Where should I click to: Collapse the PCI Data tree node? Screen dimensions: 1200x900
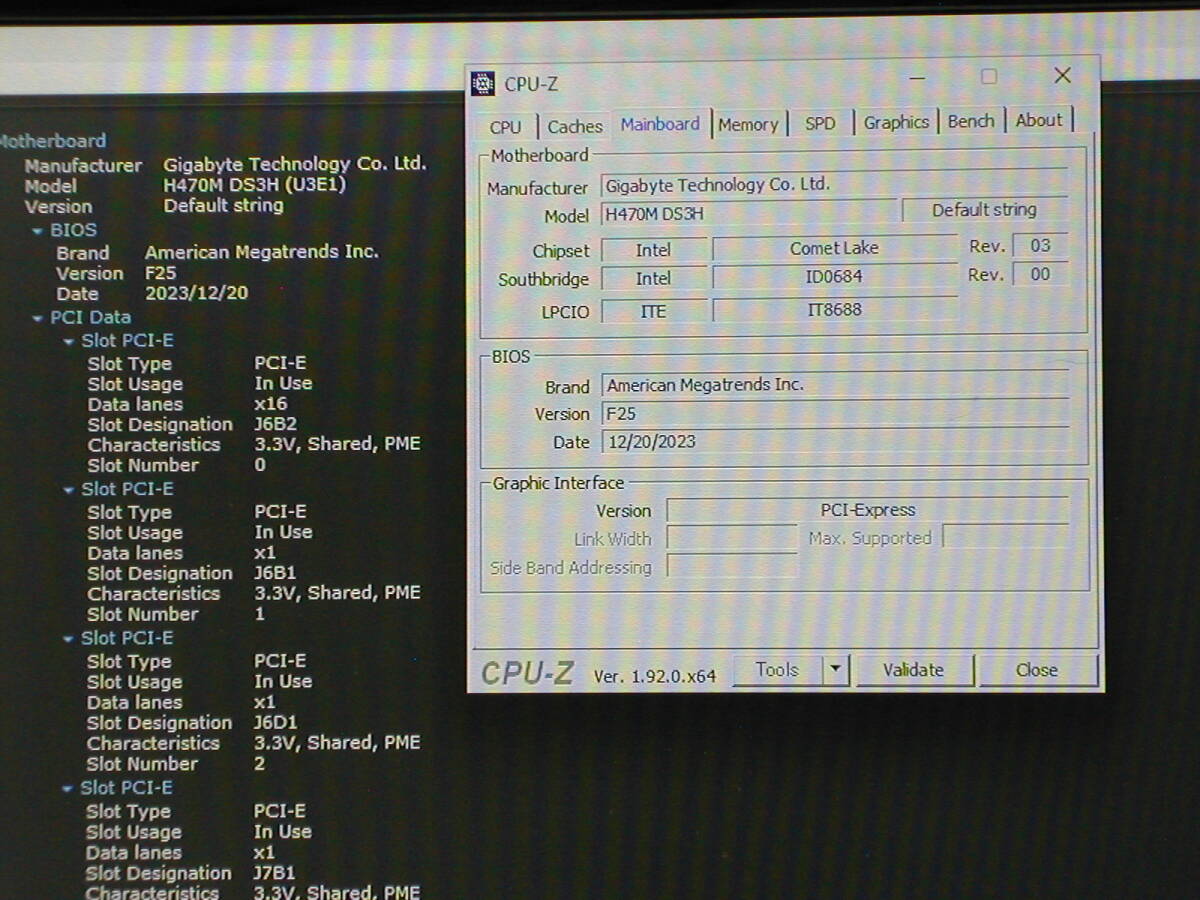point(38,318)
